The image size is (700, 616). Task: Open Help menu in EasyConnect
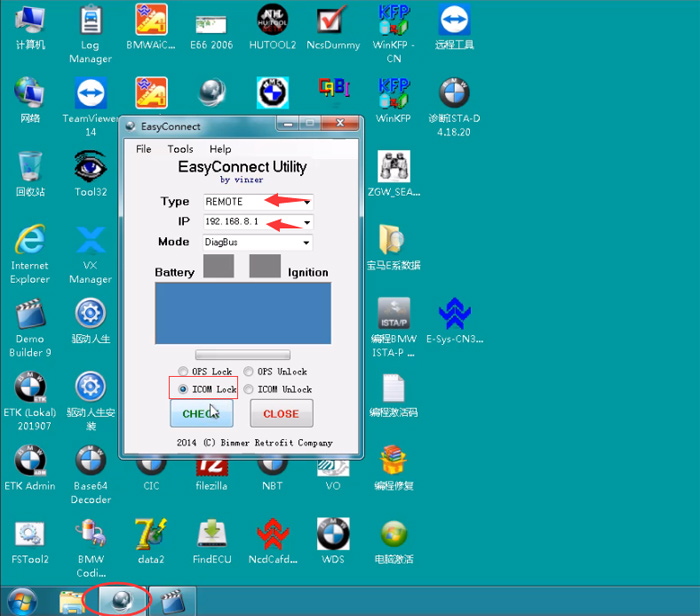pyautogui.click(x=221, y=149)
